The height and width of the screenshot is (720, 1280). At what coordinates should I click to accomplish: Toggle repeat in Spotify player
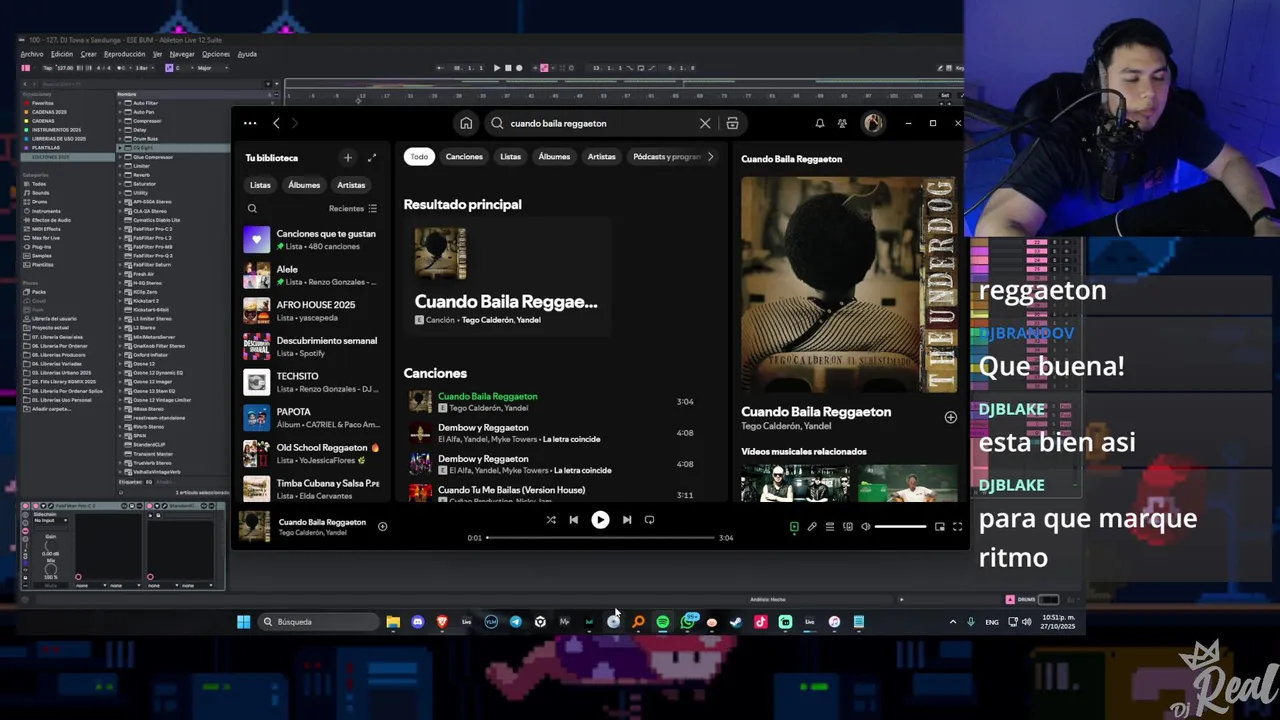(x=649, y=520)
